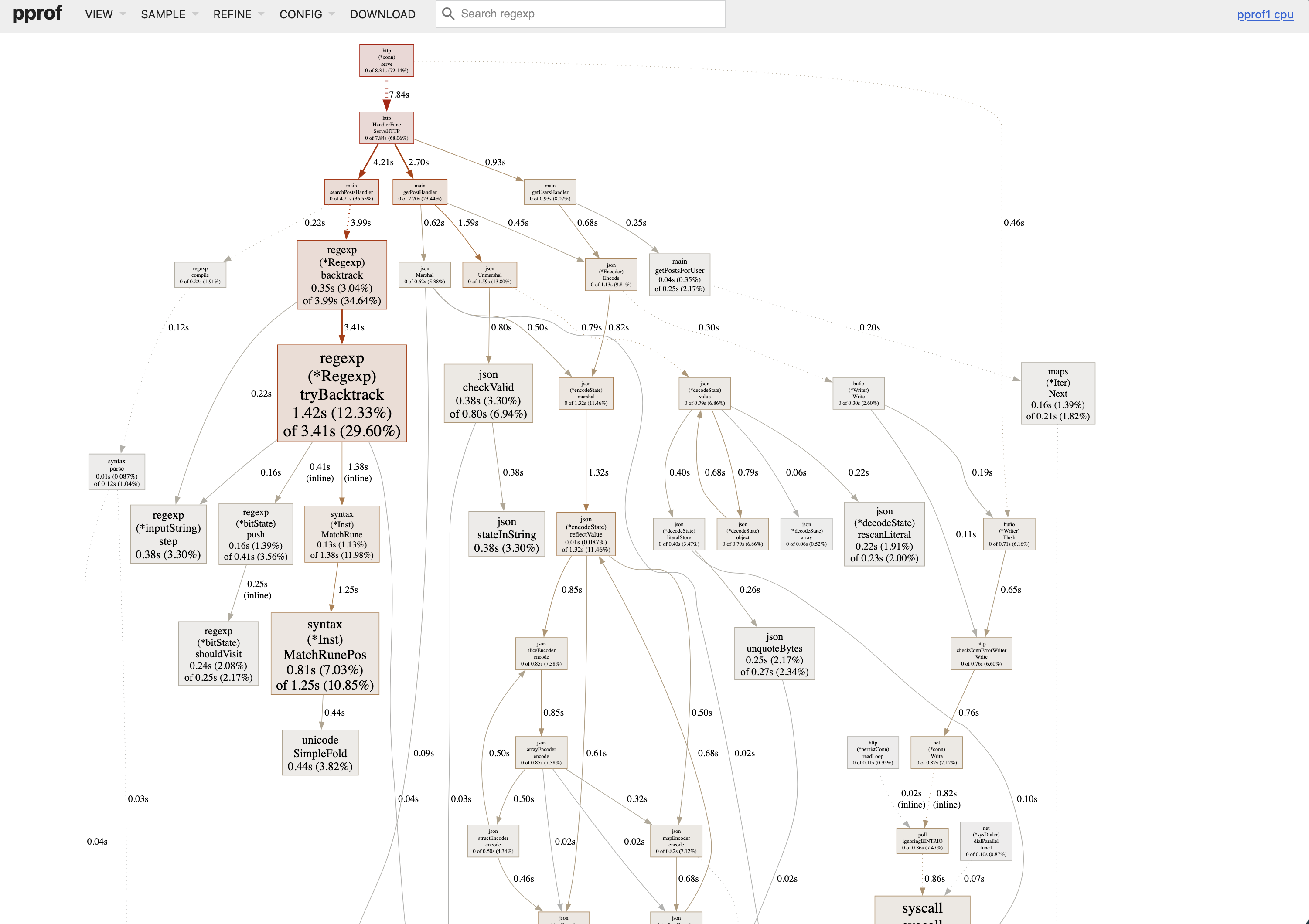Click DOWNLOAD to save the profile
The height and width of the screenshot is (924, 1309).
click(x=382, y=14)
